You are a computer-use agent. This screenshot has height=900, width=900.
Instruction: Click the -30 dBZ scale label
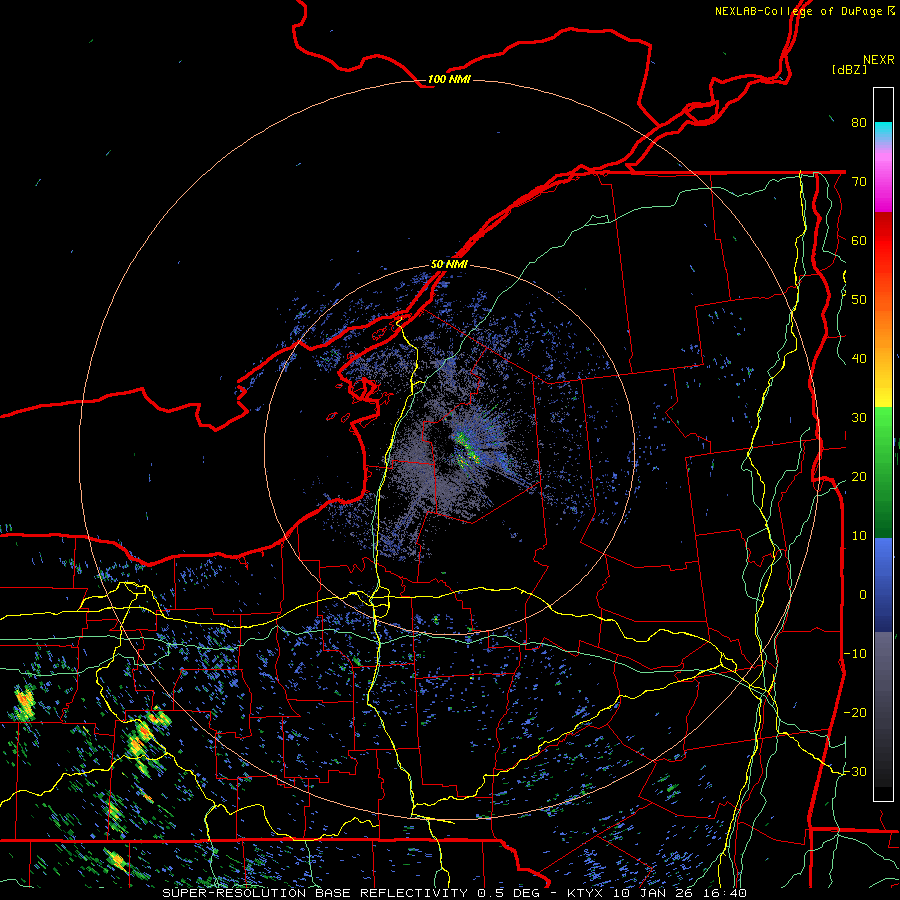coord(855,772)
